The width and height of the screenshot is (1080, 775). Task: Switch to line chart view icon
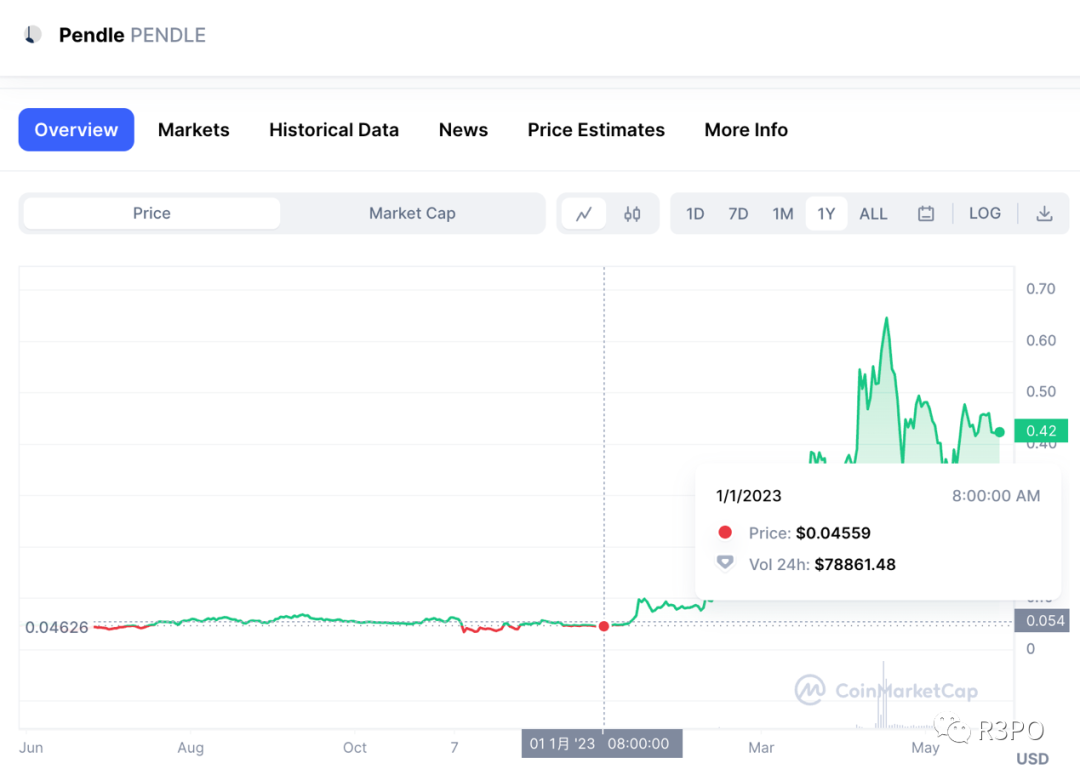click(584, 214)
